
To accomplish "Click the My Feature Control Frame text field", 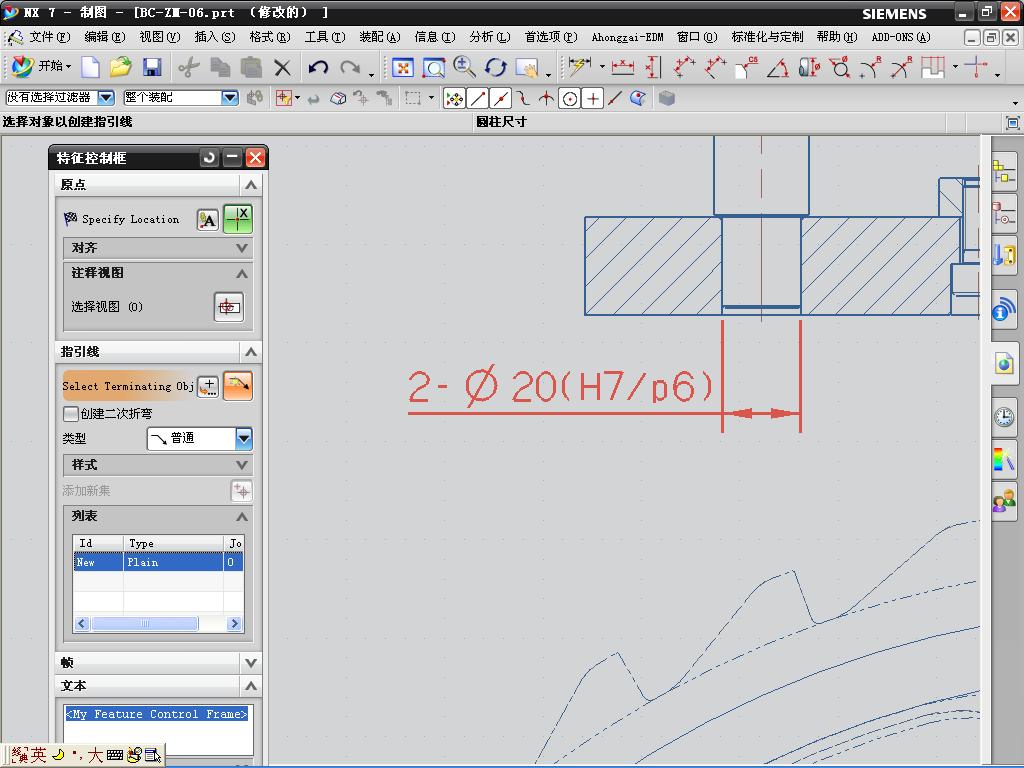I will [x=158, y=729].
